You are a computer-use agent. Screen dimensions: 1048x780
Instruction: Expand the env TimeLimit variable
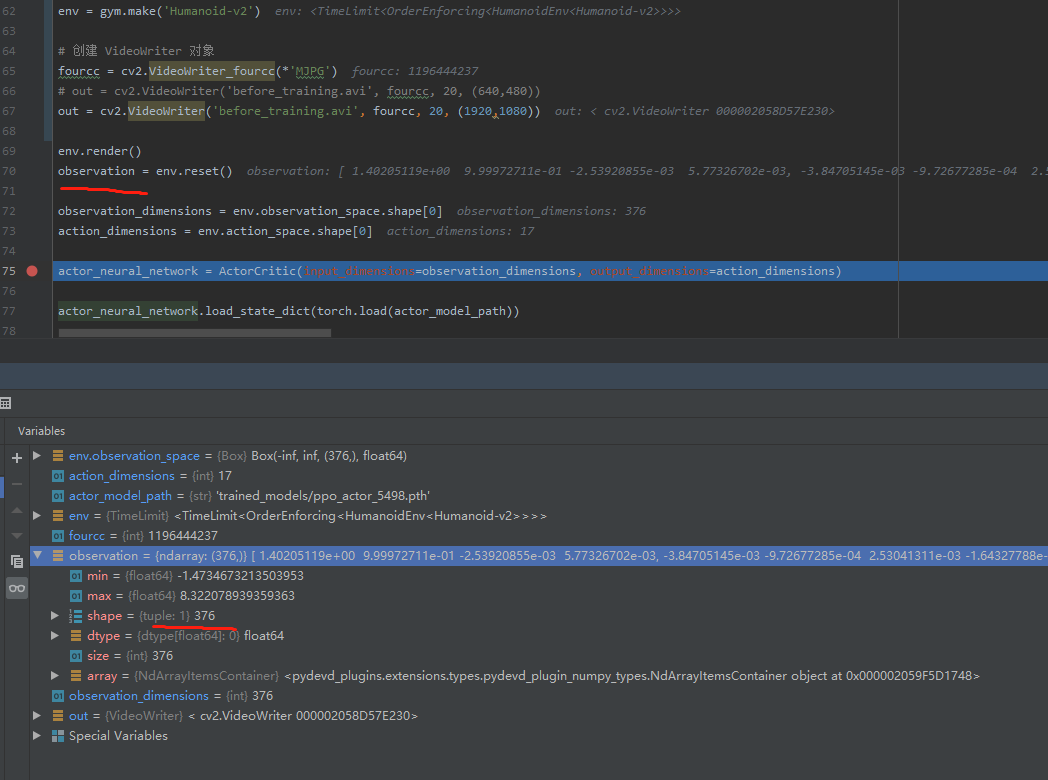pos(37,515)
